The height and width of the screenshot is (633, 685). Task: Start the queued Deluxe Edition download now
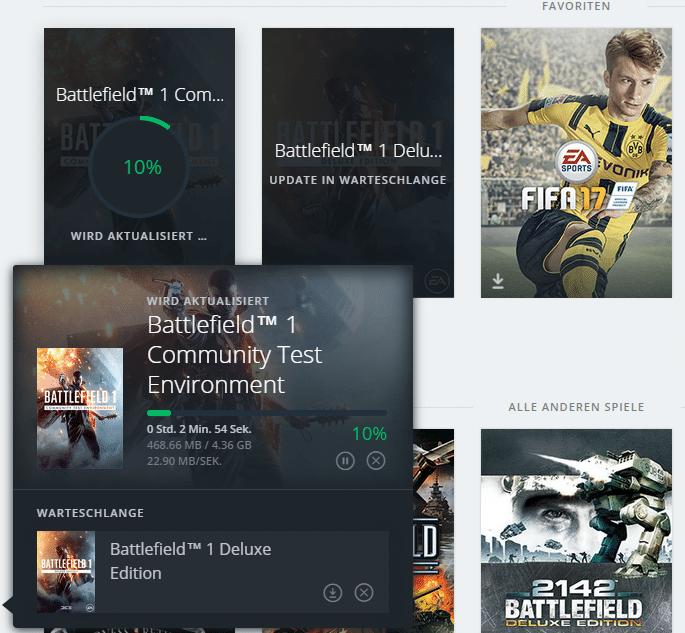click(x=333, y=593)
